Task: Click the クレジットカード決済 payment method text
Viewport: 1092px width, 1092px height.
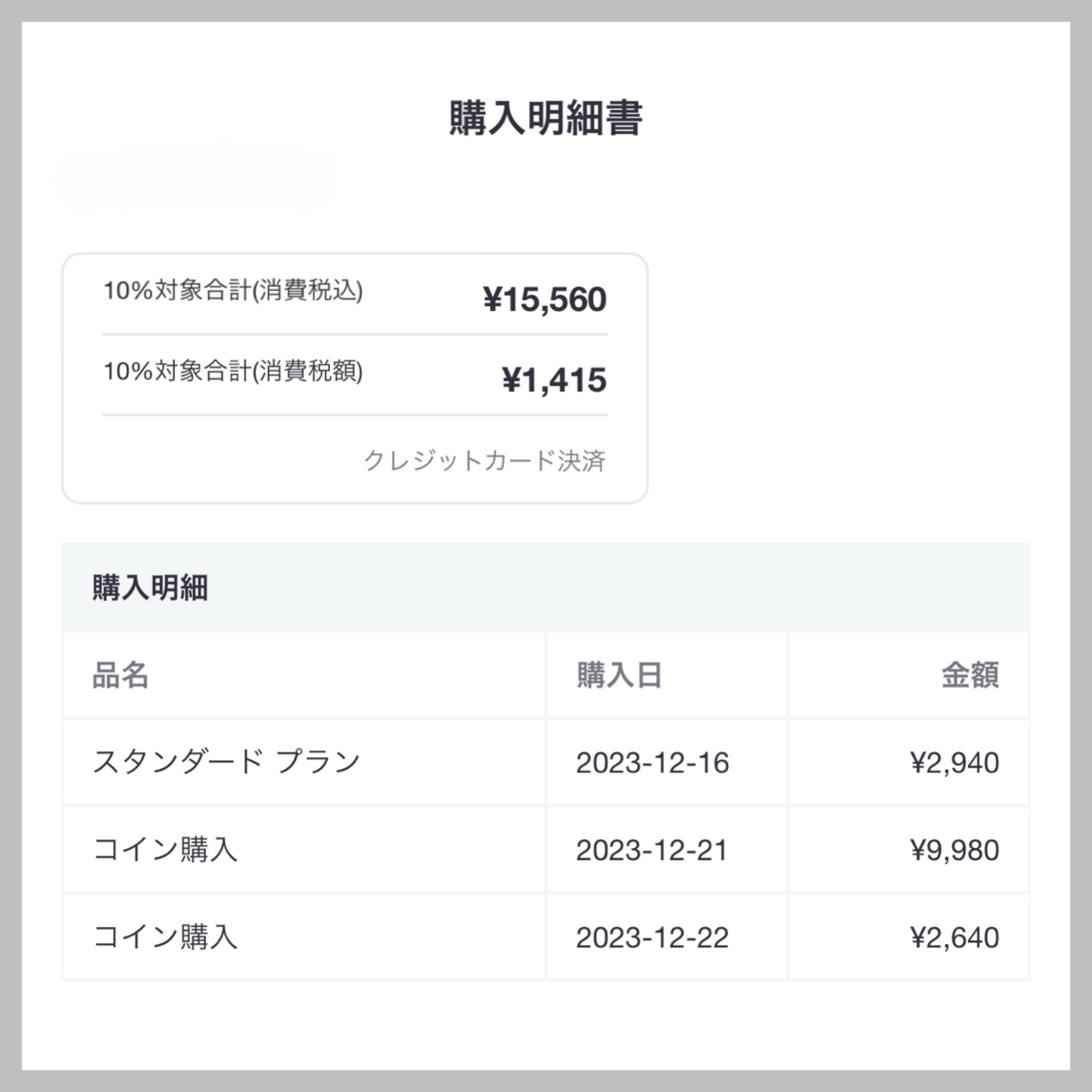Action: [x=484, y=461]
